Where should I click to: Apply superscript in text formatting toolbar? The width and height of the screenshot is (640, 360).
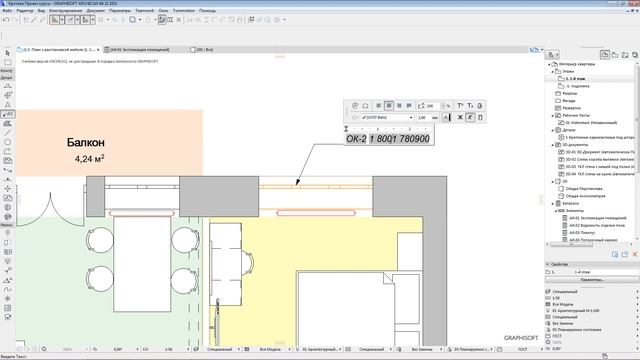(460, 106)
